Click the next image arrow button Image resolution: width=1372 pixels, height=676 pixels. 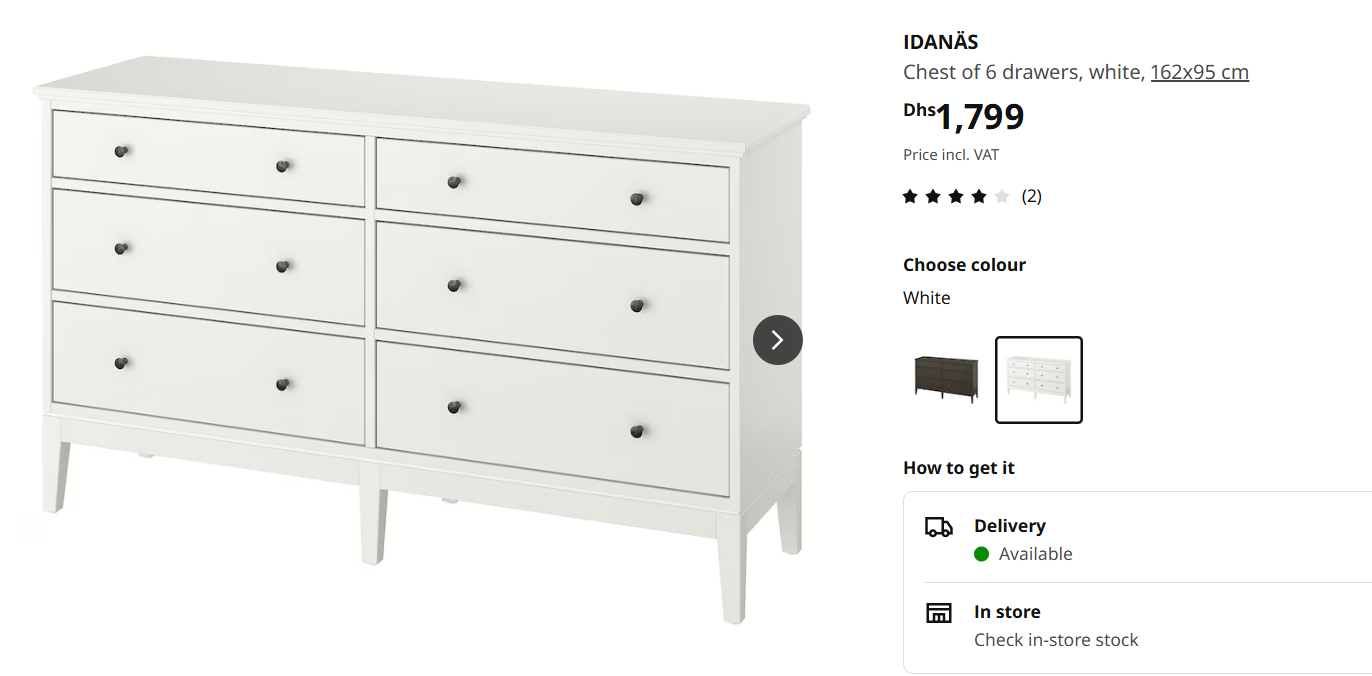(x=778, y=340)
